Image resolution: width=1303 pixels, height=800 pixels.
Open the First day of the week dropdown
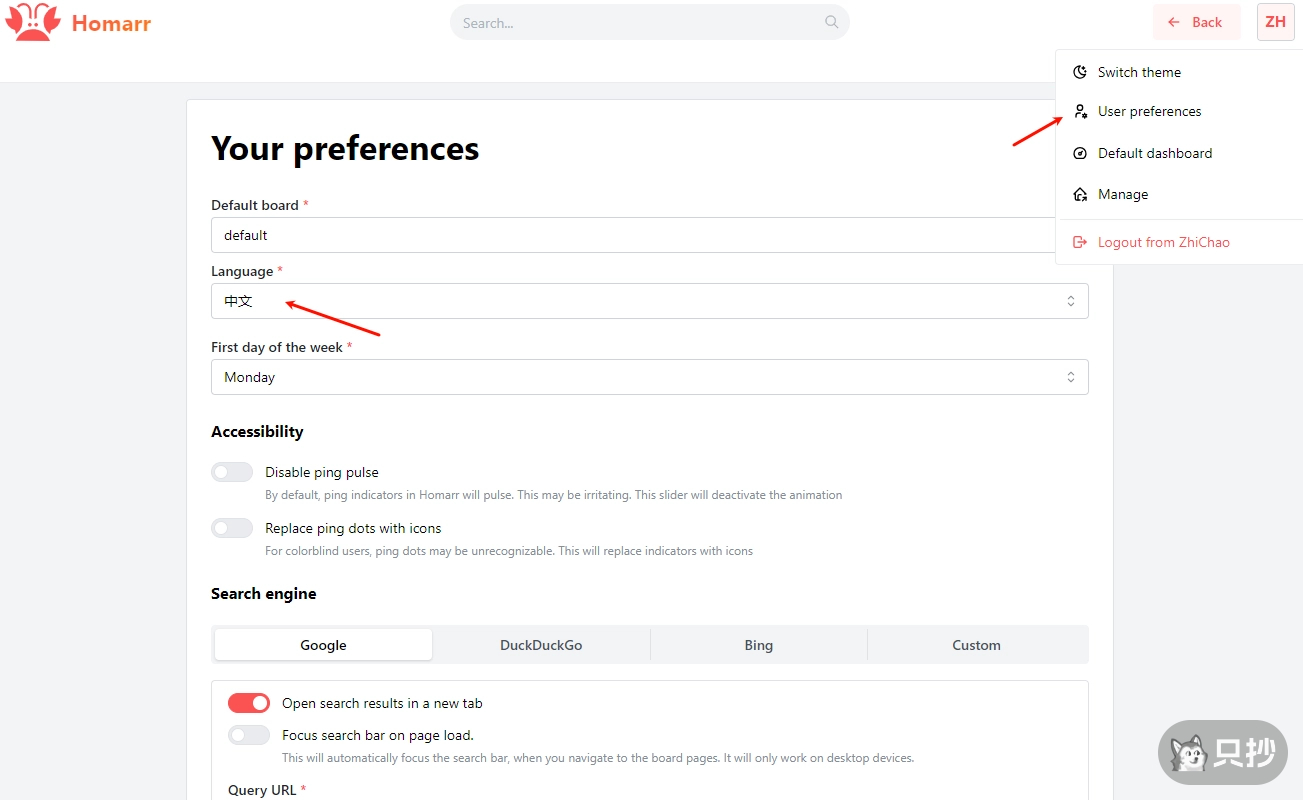[650, 376]
